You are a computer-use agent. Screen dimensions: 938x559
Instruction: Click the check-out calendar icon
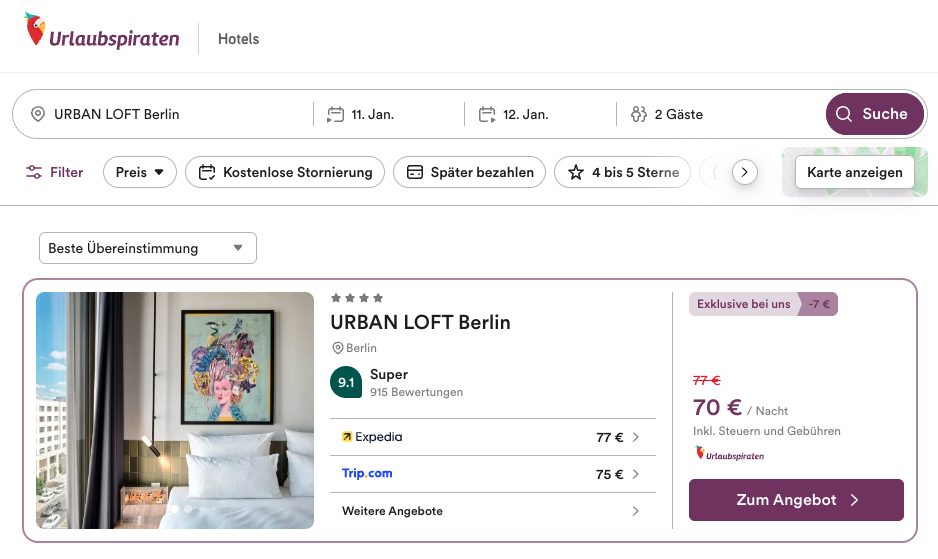[487, 114]
